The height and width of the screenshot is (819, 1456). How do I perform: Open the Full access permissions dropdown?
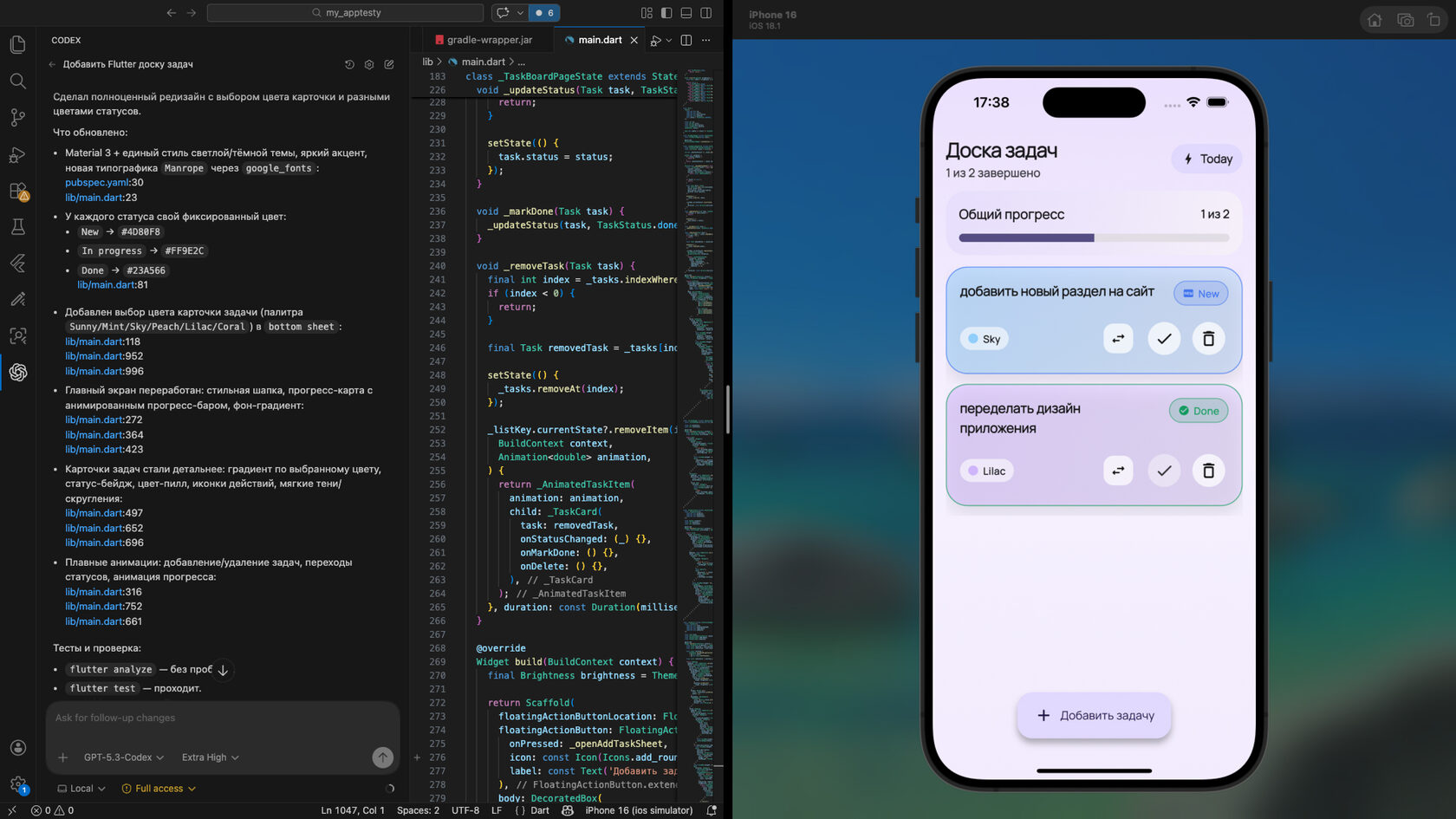tap(159, 789)
